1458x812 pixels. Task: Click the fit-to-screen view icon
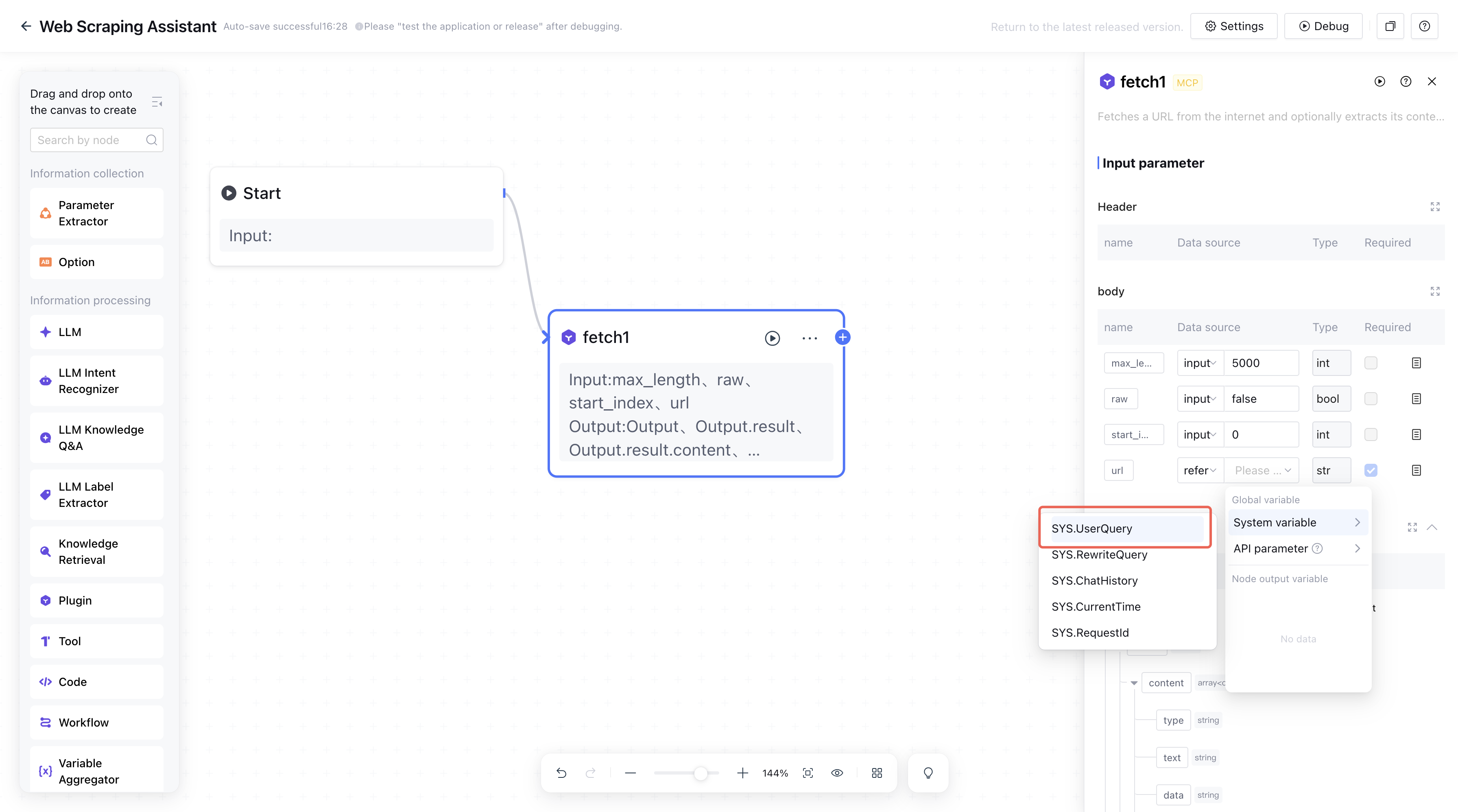tap(808, 773)
